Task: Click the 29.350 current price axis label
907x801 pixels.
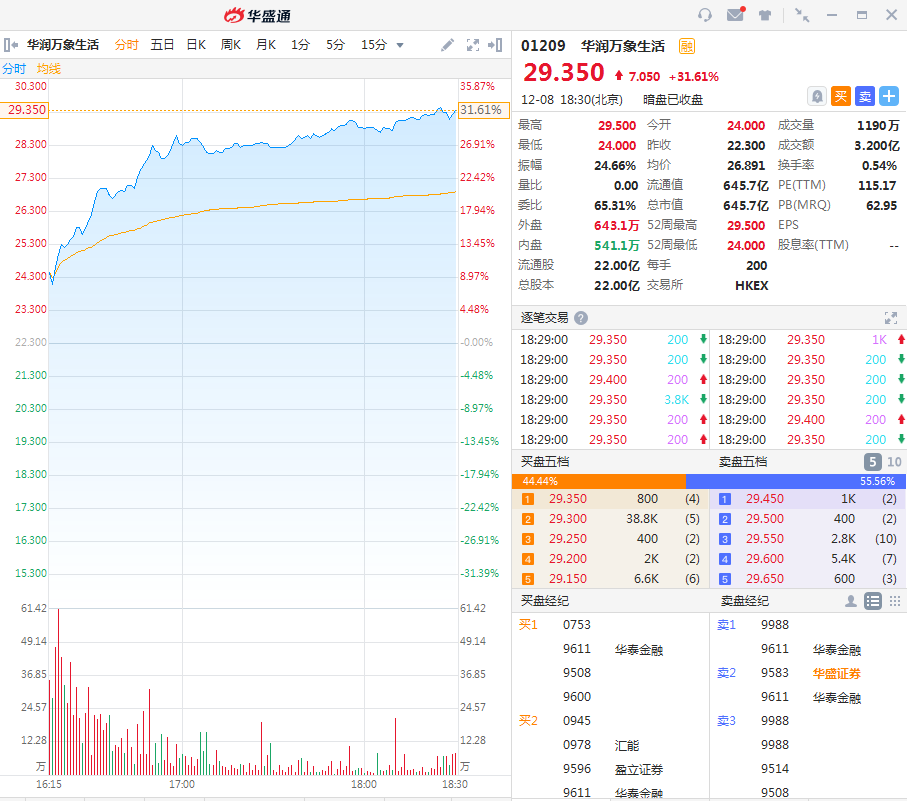Action: [x=25, y=110]
